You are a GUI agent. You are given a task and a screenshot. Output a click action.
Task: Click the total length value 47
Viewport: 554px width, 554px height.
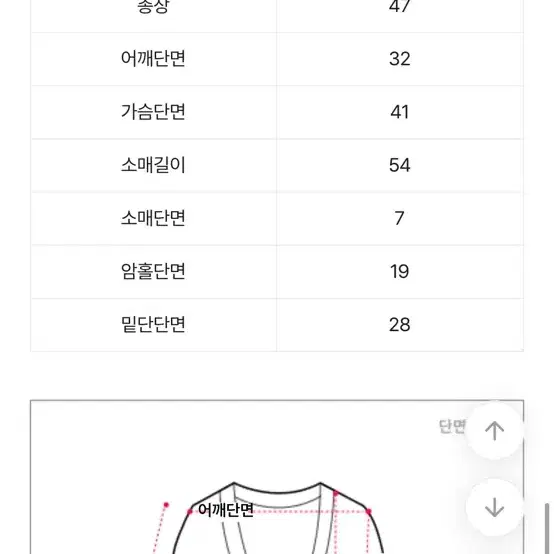(x=400, y=7)
